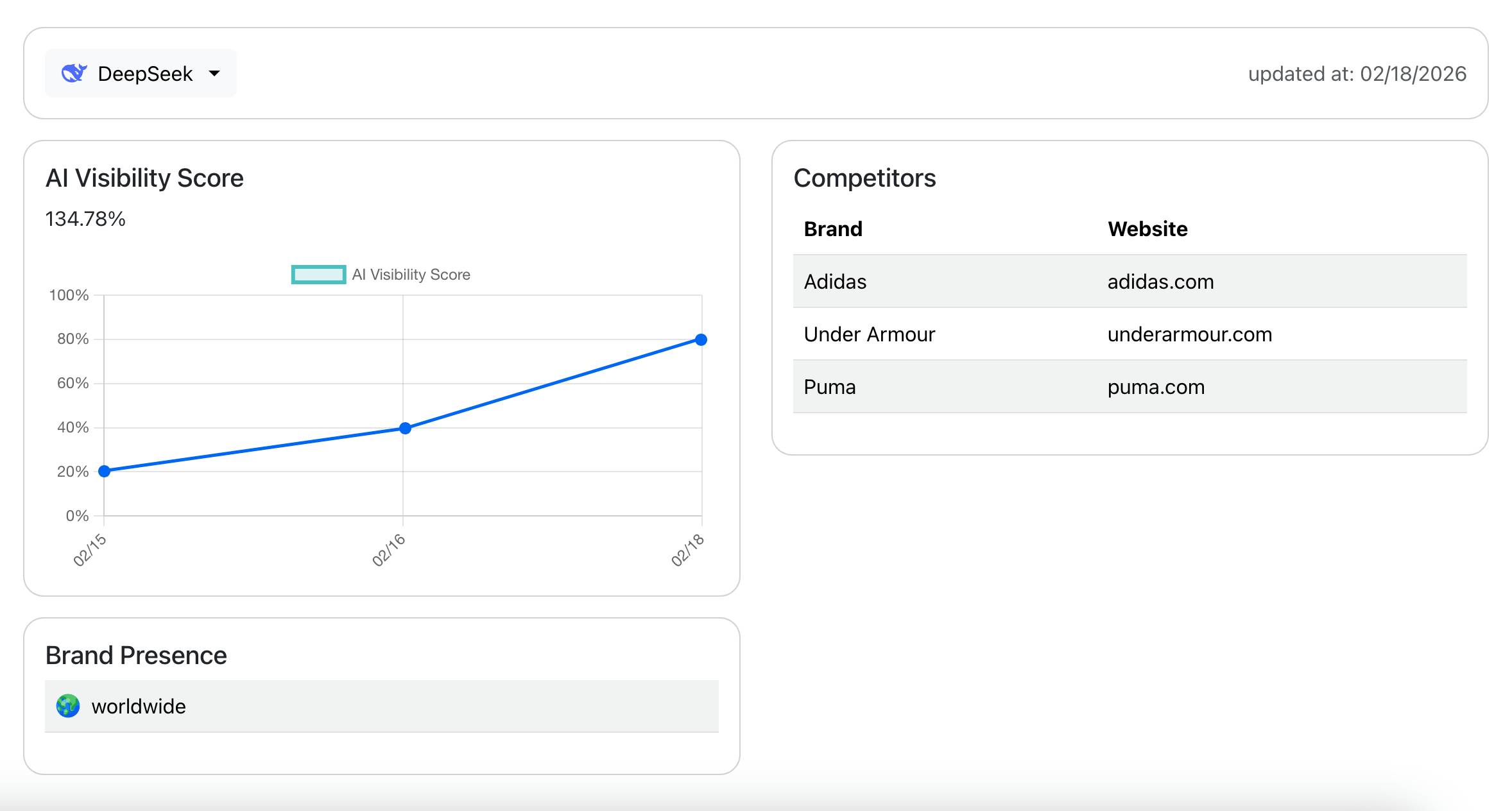Image resolution: width=1512 pixels, height=811 pixels.
Task: Expand the brand selector chevron
Action: 216,74
